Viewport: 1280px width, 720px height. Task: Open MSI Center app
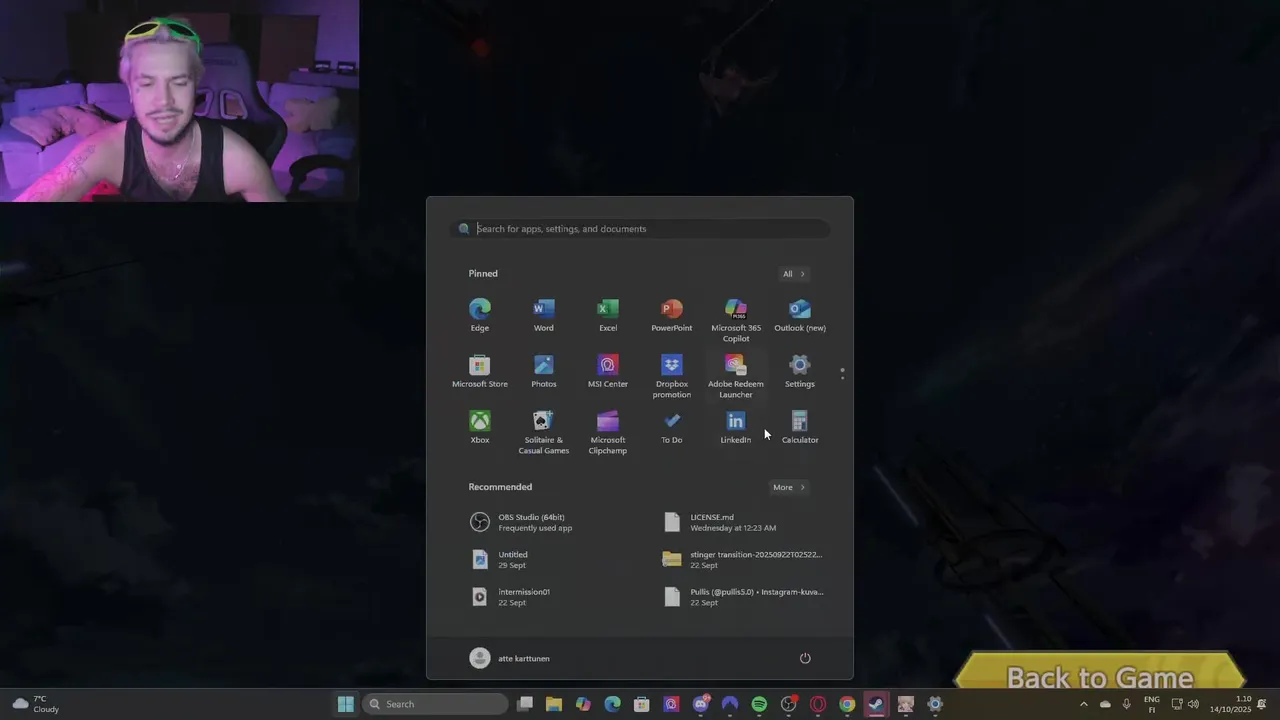coord(608,371)
